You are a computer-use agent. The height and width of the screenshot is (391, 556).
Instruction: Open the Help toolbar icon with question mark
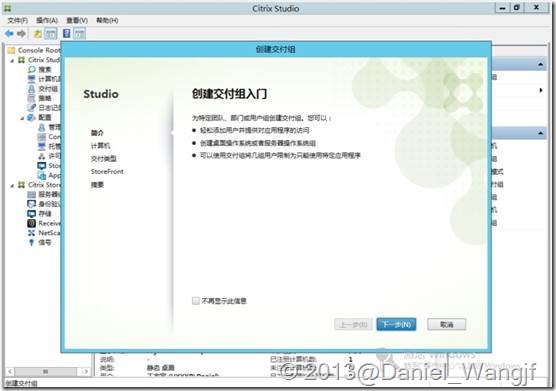click(66, 34)
